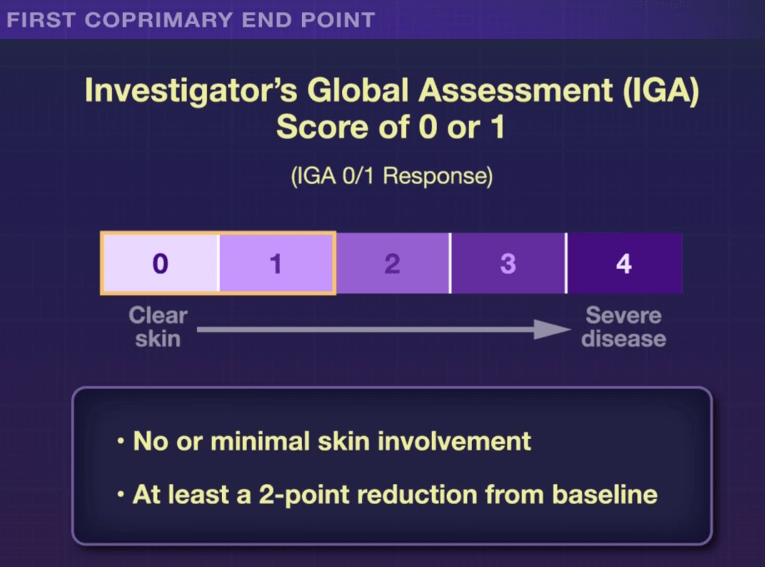The height and width of the screenshot is (567, 765).
Task: Click the score 2 scale segment
Action: (392, 264)
